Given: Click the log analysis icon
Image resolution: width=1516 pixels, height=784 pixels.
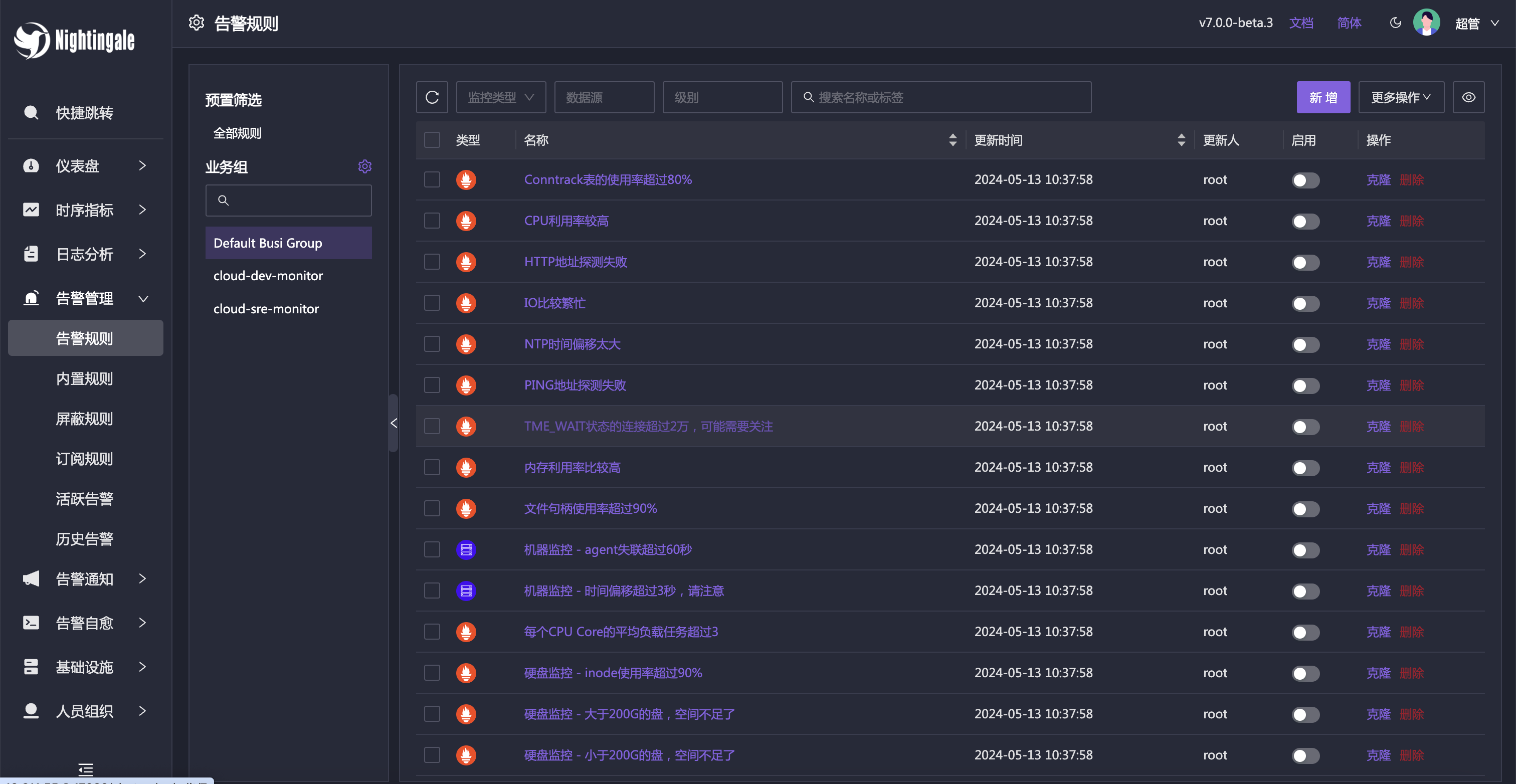Looking at the screenshot, I should point(31,254).
